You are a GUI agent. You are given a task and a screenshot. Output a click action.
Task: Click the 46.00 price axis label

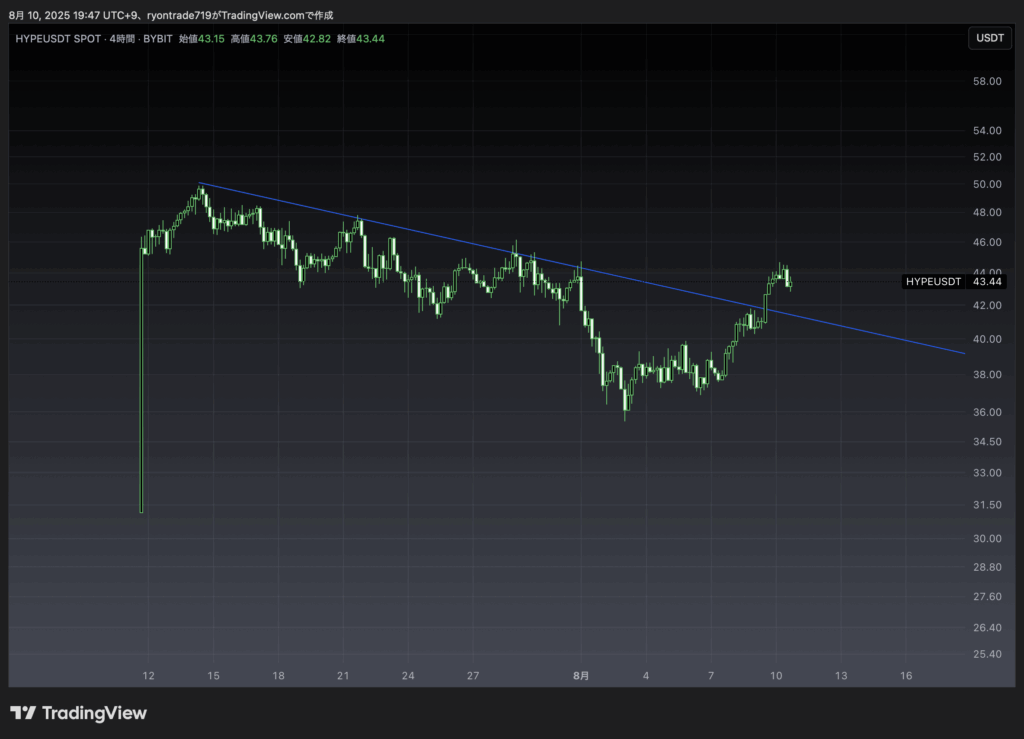click(x=987, y=242)
